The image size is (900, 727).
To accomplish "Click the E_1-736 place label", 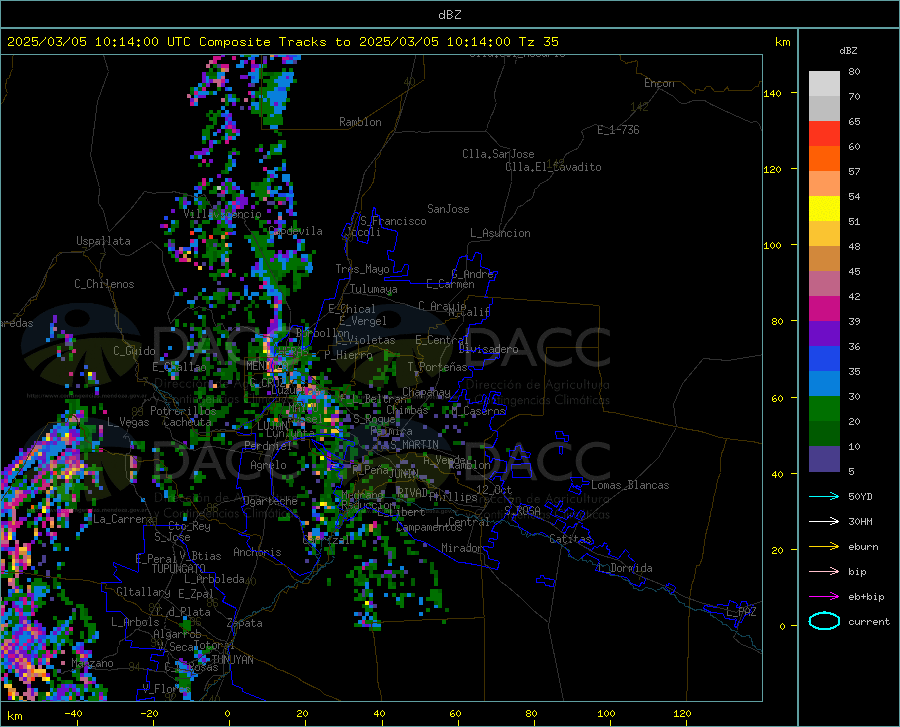I will tap(618, 130).
